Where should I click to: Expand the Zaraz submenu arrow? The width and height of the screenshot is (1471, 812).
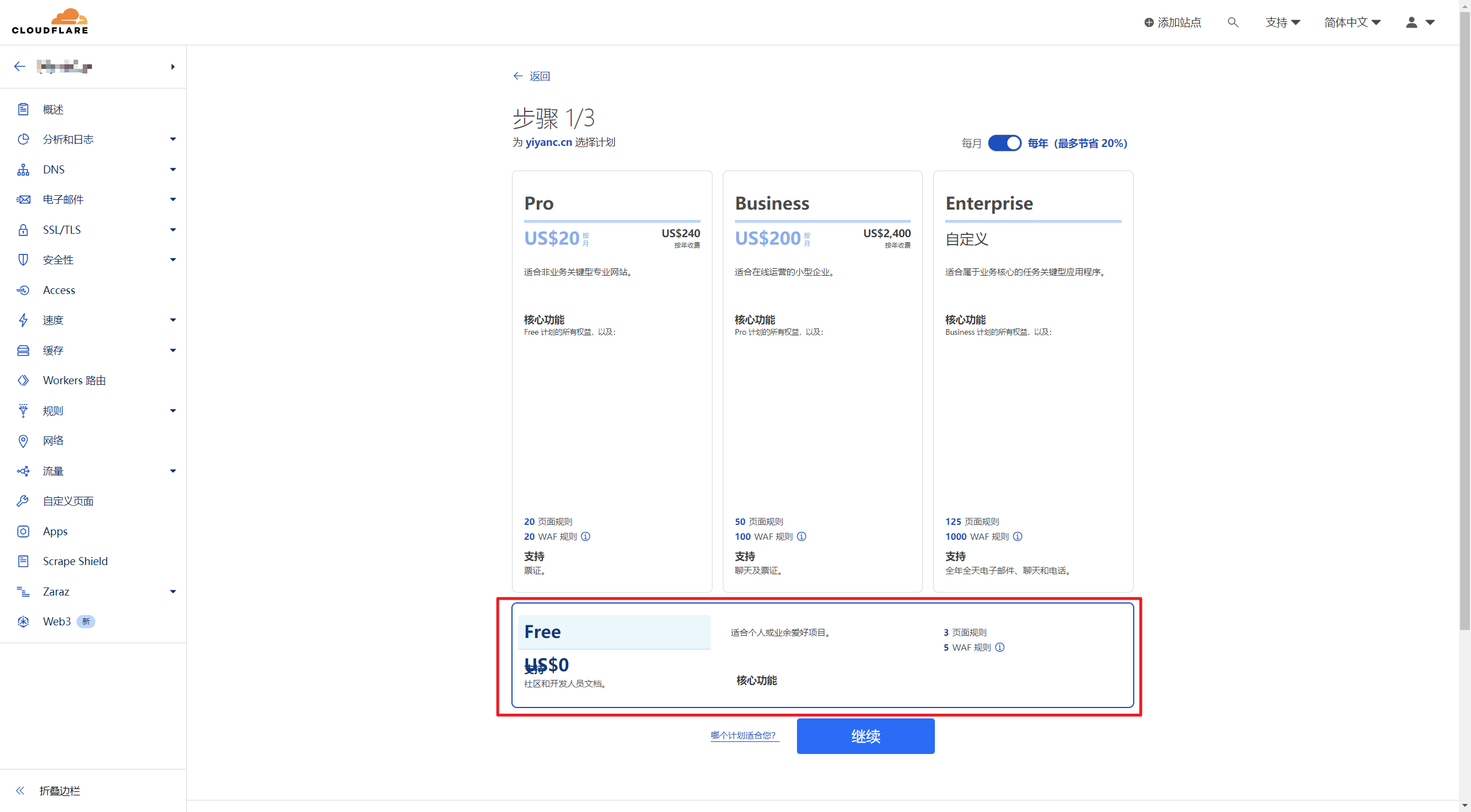coord(173,591)
